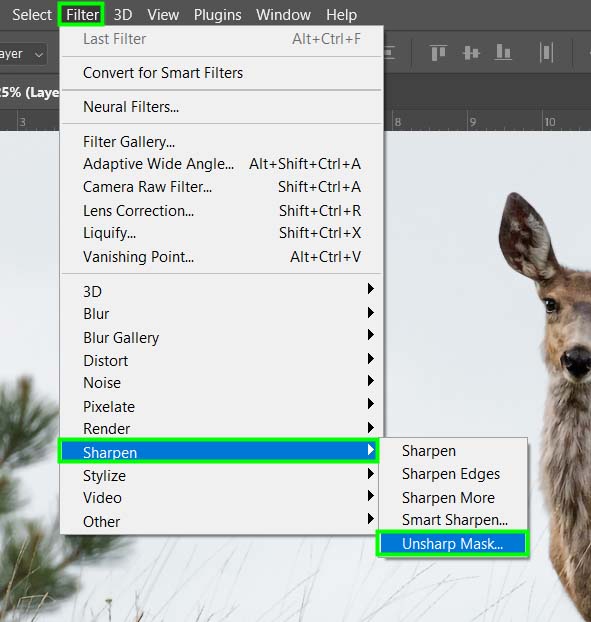Open the Layer dropdown in options bar
This screenshot has width=591, height=622.
point(22,54)
